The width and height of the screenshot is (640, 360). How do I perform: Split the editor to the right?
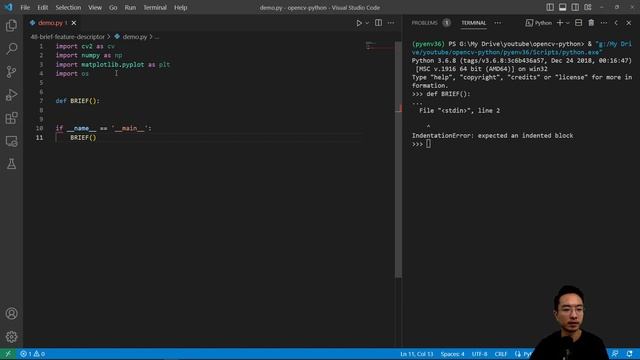point(378,23)
